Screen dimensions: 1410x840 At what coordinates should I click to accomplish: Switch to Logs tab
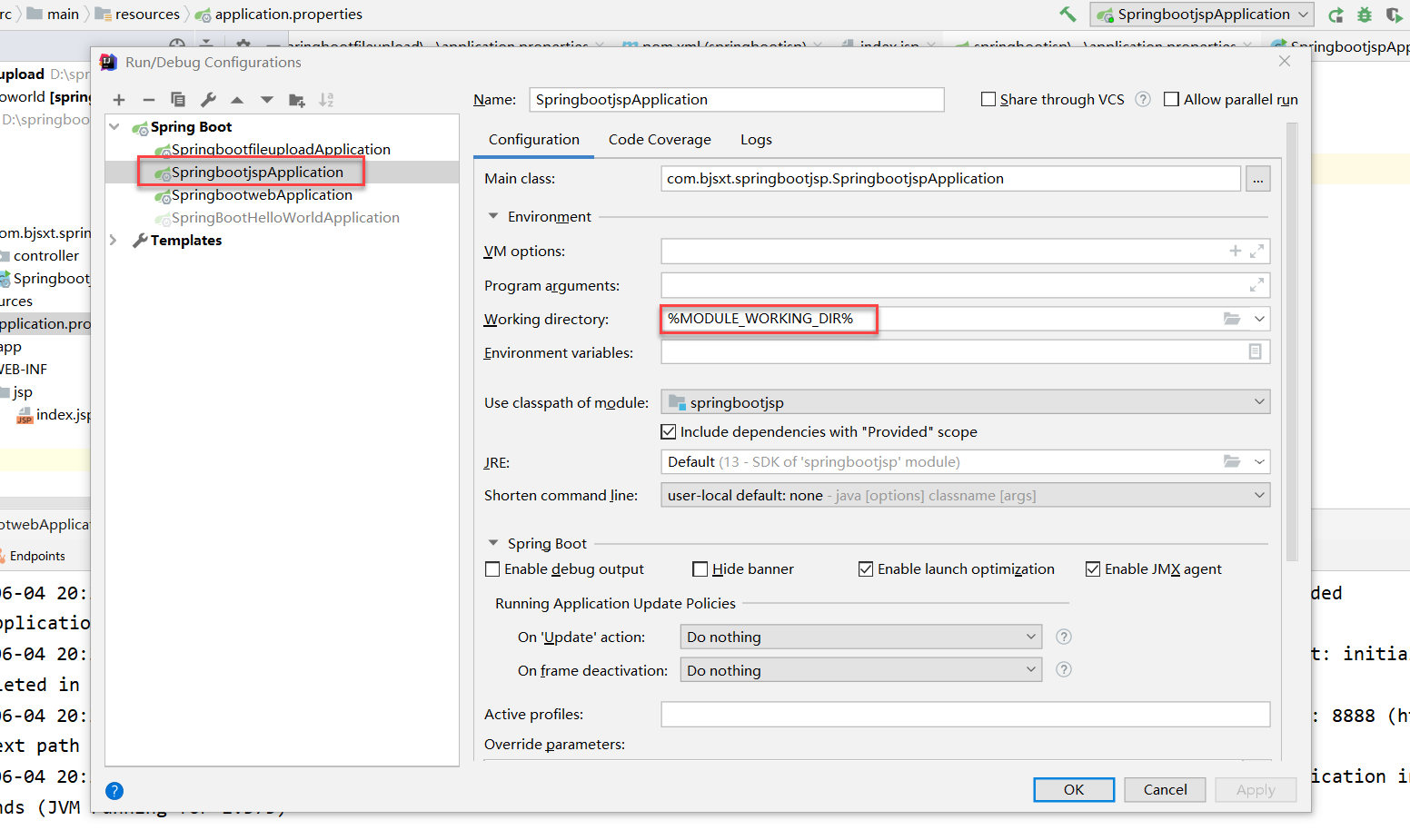click(756, 140)
